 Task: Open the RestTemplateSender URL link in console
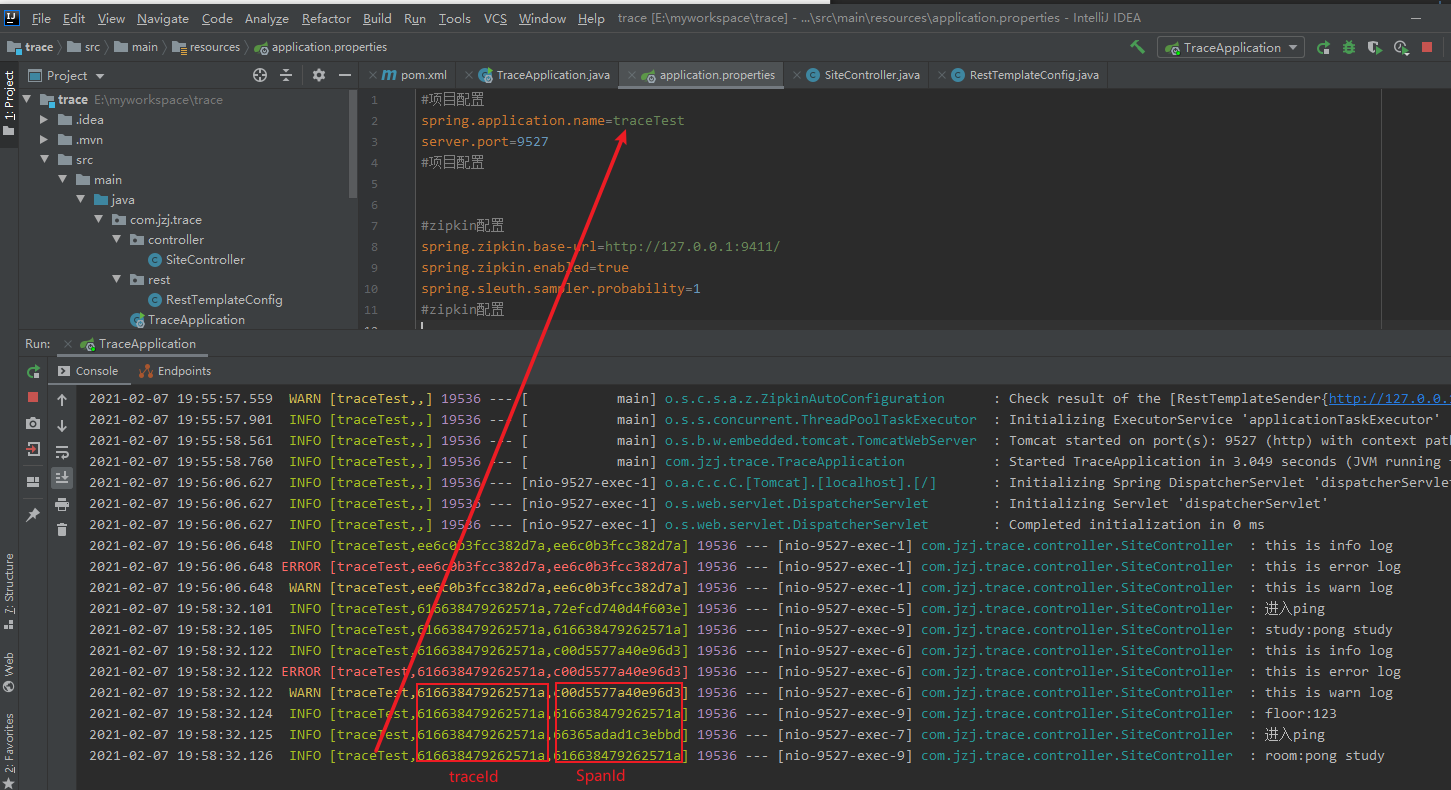tap(1388, 398)
